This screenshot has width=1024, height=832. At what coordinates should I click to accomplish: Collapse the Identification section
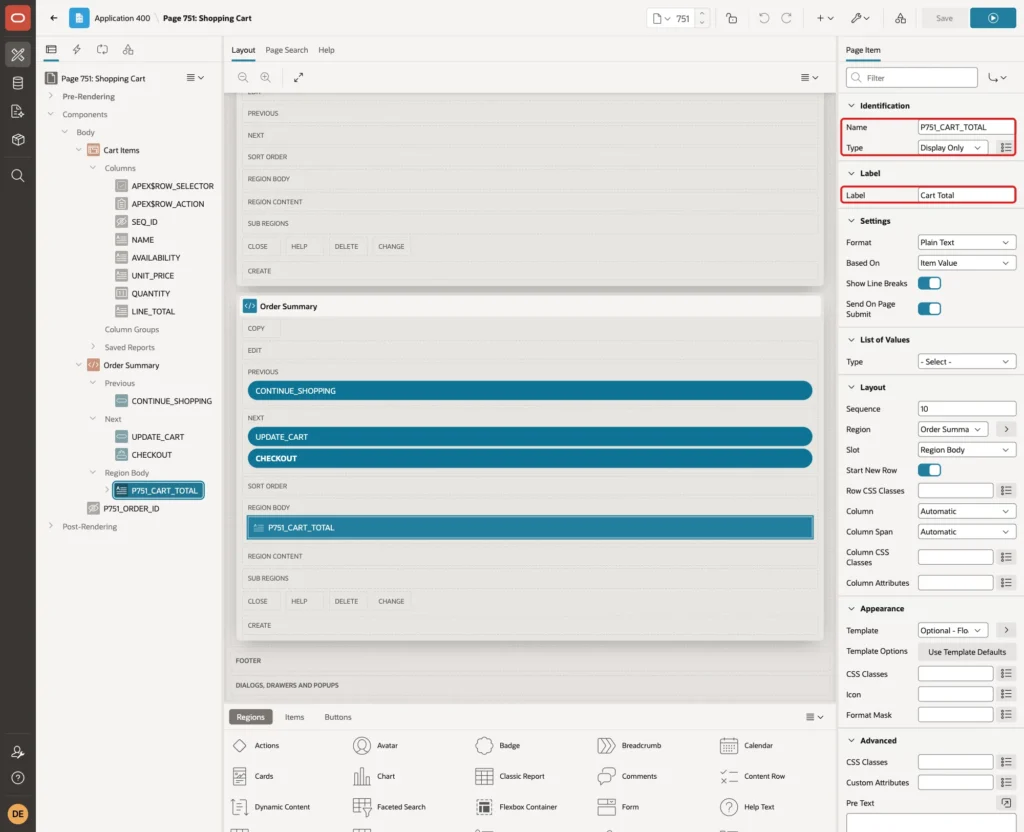tap(851, 106)
